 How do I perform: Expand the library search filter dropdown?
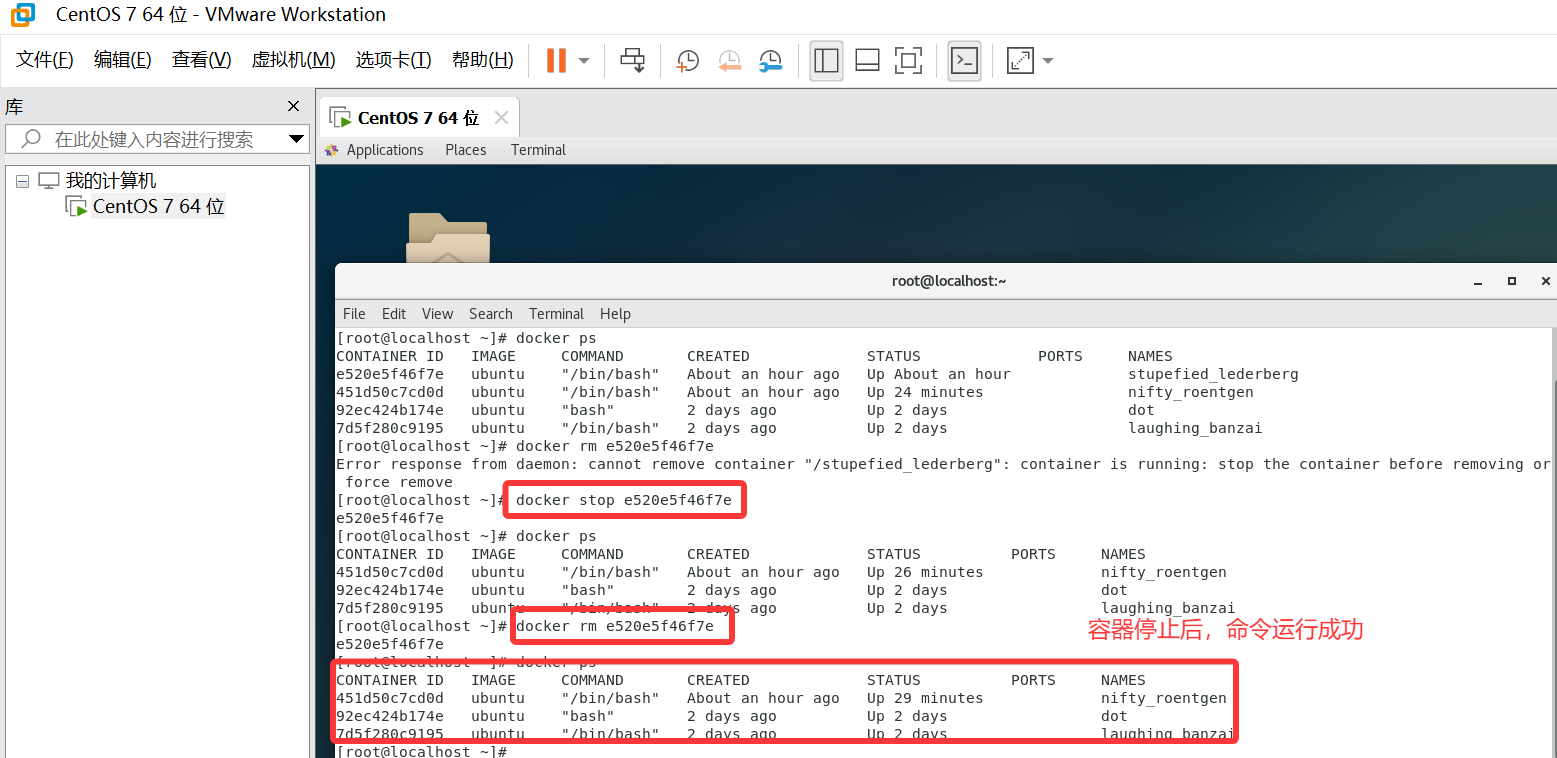(296, 139)
